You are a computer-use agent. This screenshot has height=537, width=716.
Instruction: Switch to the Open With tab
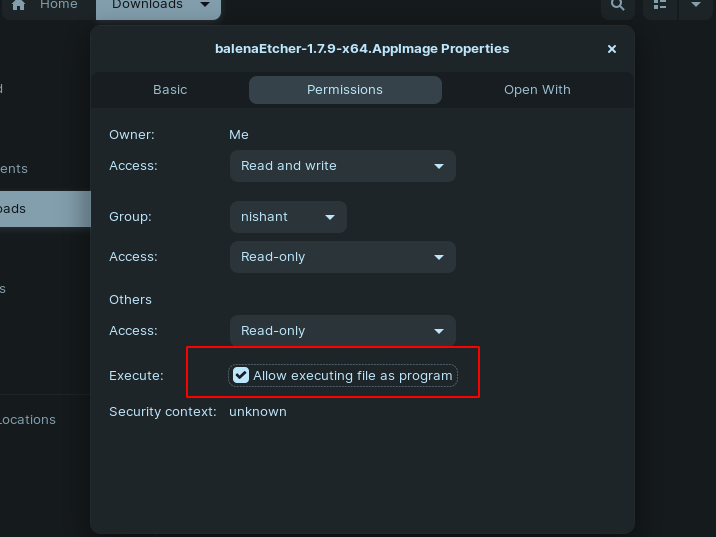[537, 90]
